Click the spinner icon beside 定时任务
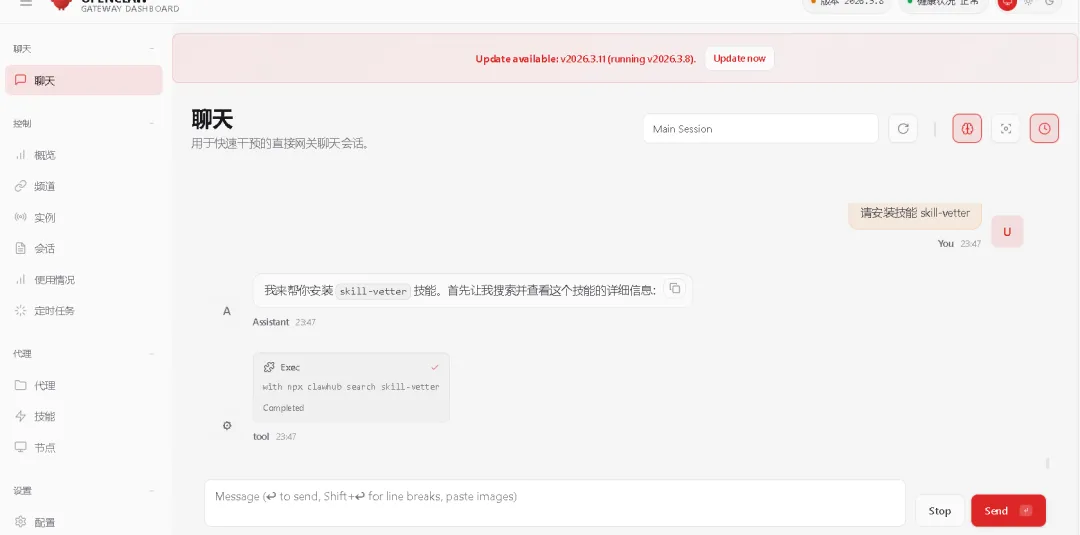The width and height of the screenshot is (1080, 535). tap(21, 311)
